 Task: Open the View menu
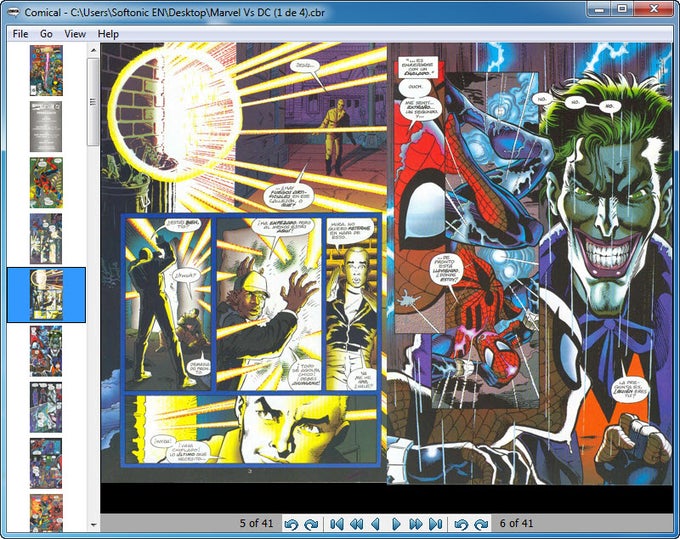tap(75, 34)
